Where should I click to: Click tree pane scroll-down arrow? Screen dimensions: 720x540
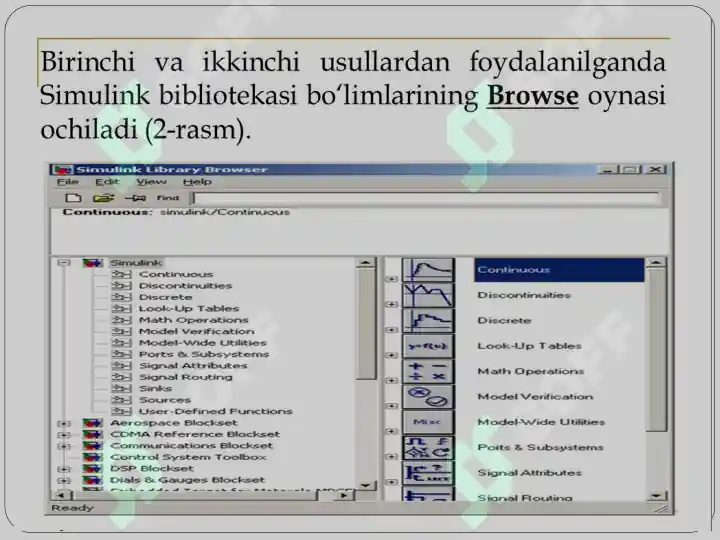click(366, 485)
